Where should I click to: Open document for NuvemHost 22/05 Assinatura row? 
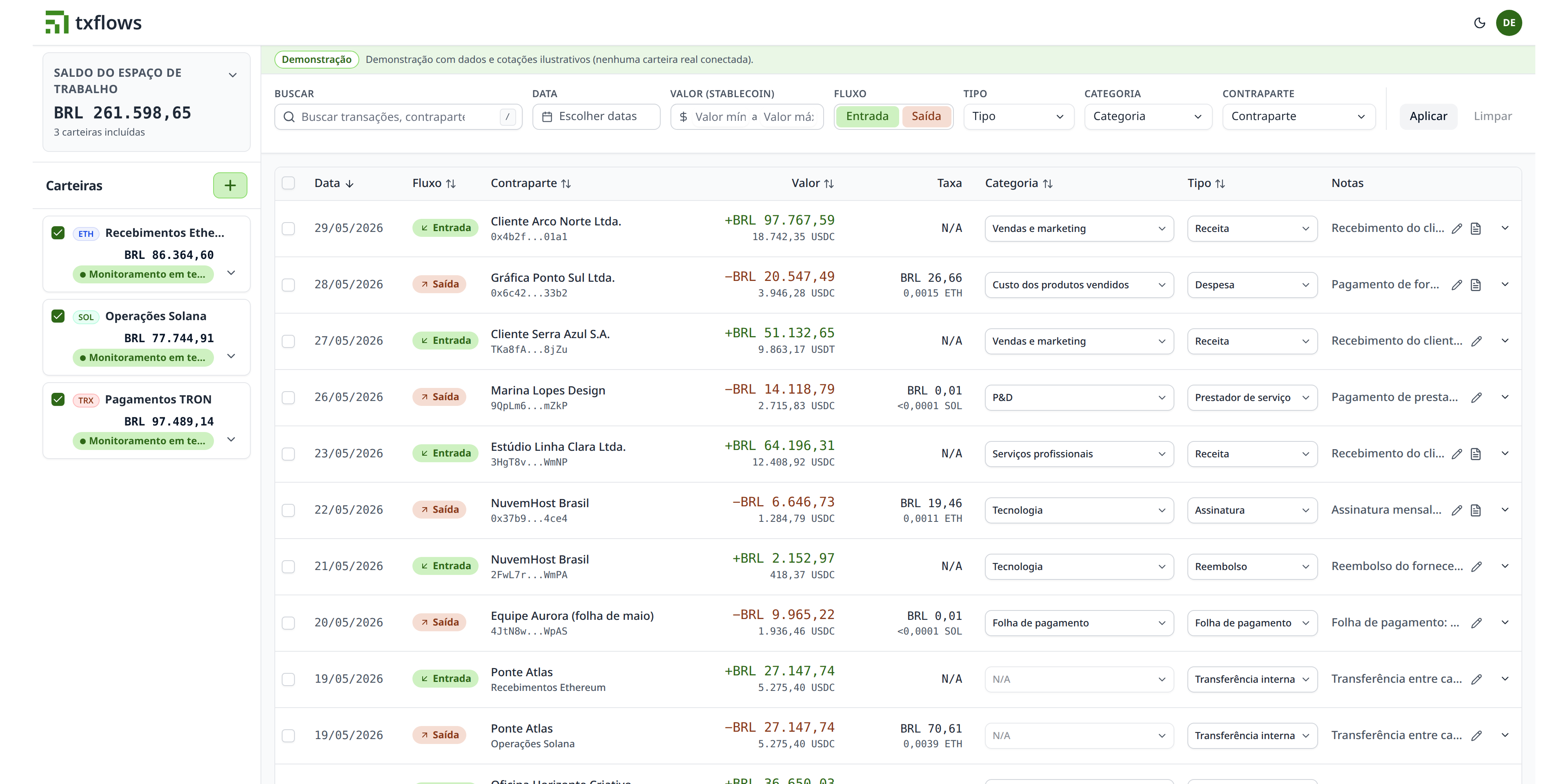(x=1475, y=510)
